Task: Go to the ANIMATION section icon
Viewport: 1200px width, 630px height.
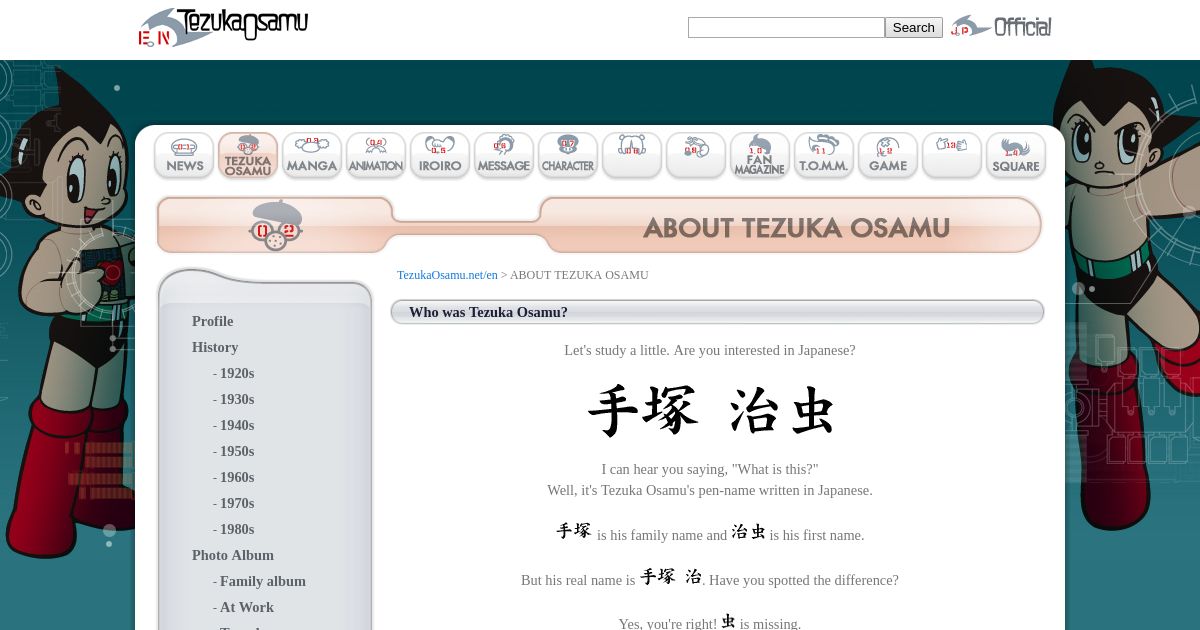Action: [x=376, y=156]
